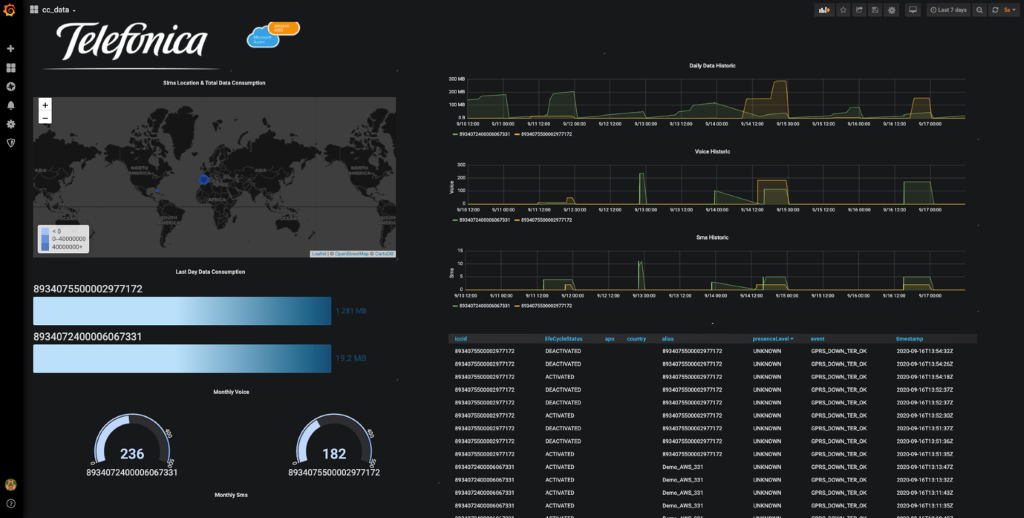Viewport: 1024px width, 518px height.
Task: Open the Server Admin shield icon
Action: coord(11,143)
